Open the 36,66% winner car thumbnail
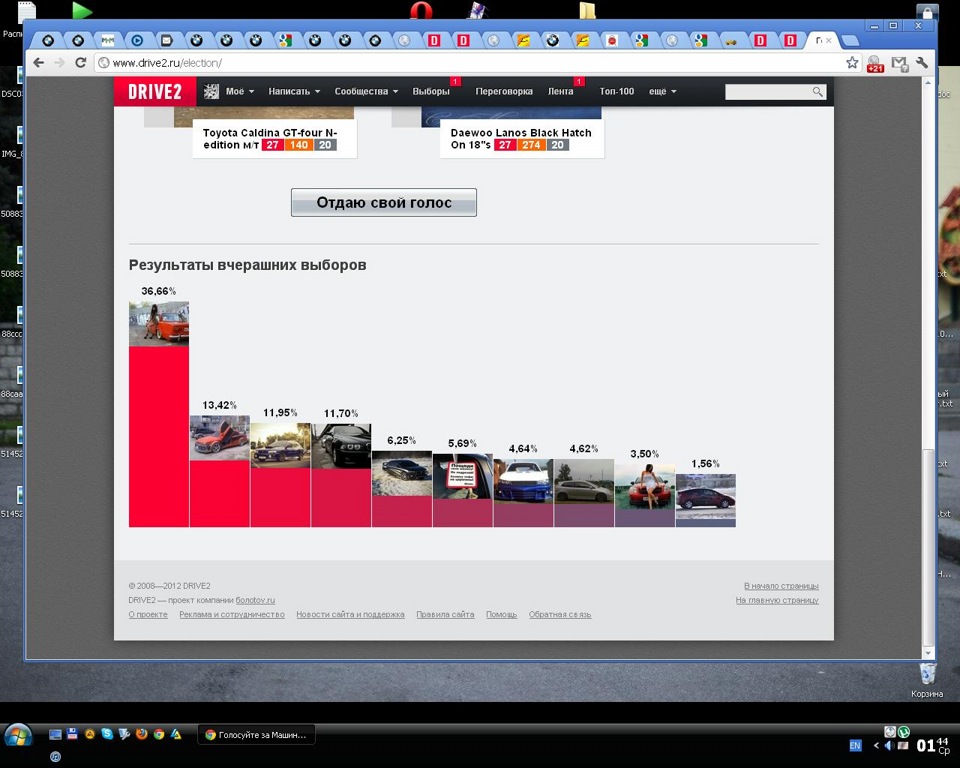The image size is (960, 768). click(159, 324)
